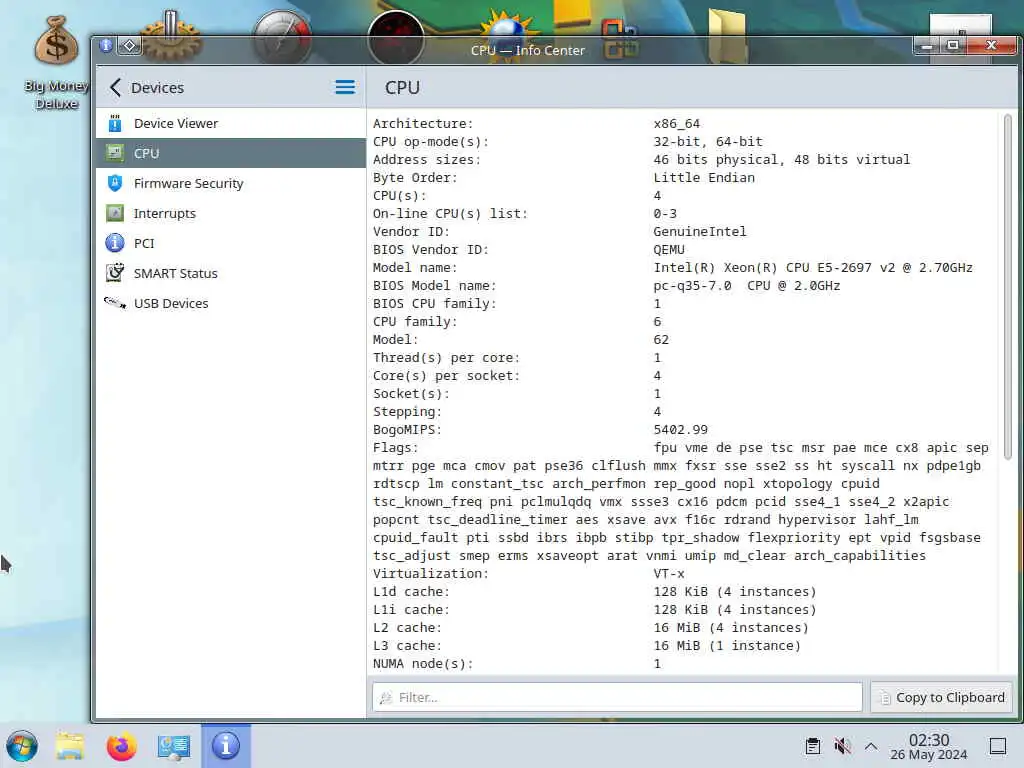The image size is (1024, 768).
Task: Maximize the Info Center window
Action: 953,45
